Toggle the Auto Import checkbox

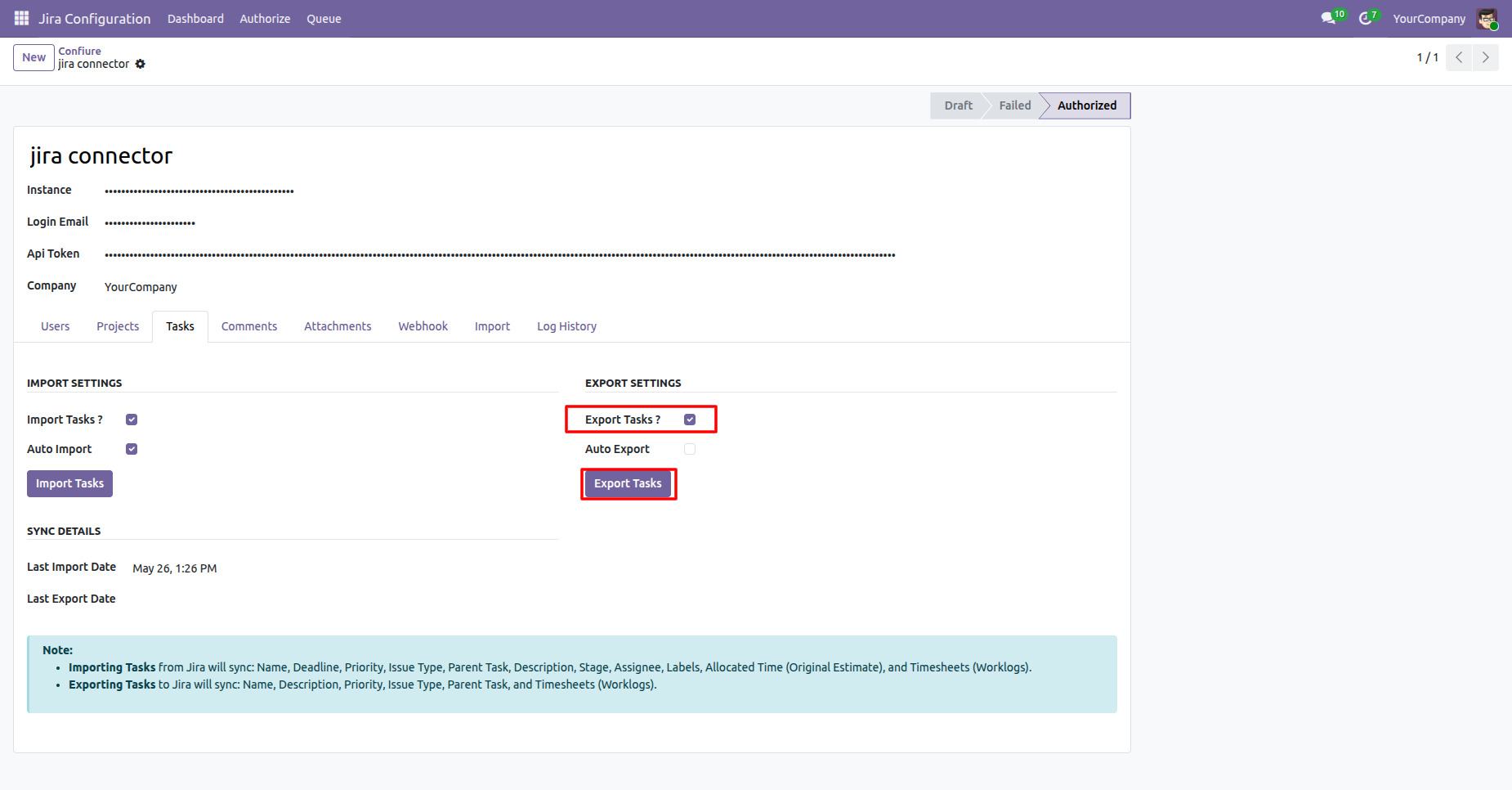click(x=132, y=449)
